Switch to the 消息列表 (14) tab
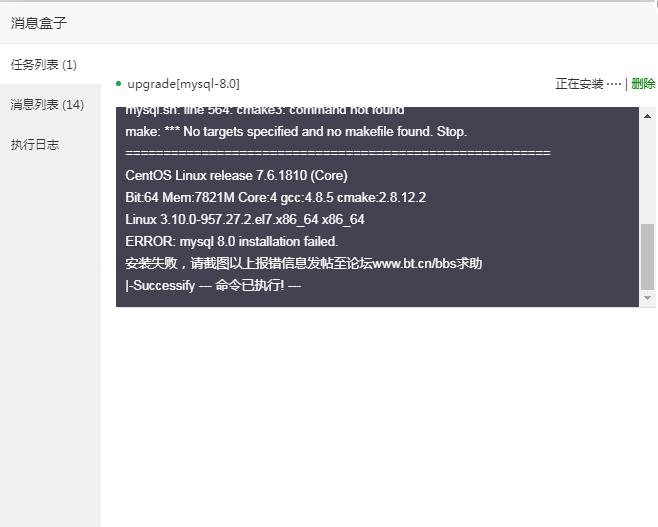Image resolution: width=658 pixels, height=527 pixels. coord(47,105)
